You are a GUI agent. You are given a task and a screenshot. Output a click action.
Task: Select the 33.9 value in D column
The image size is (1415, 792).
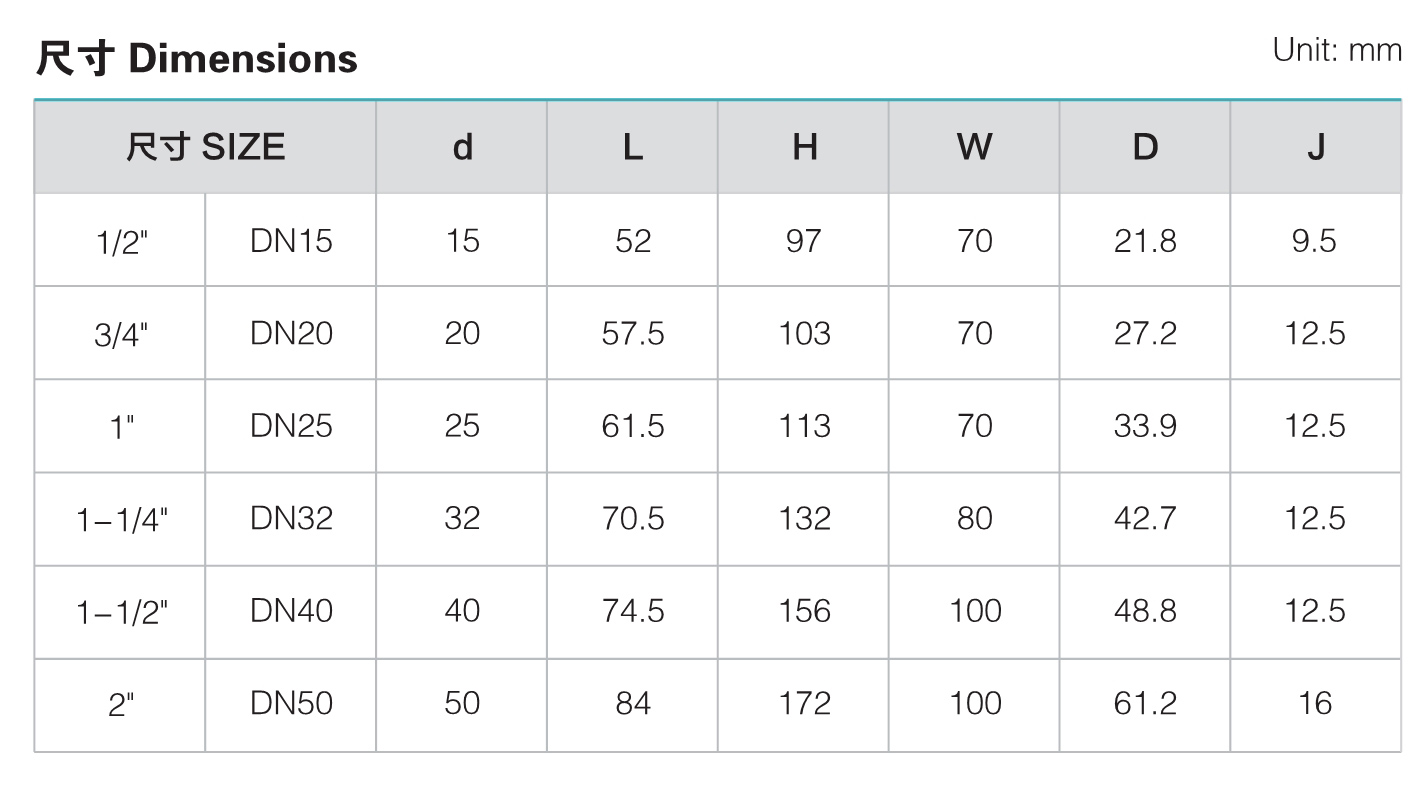click(x=1145, y=426)
